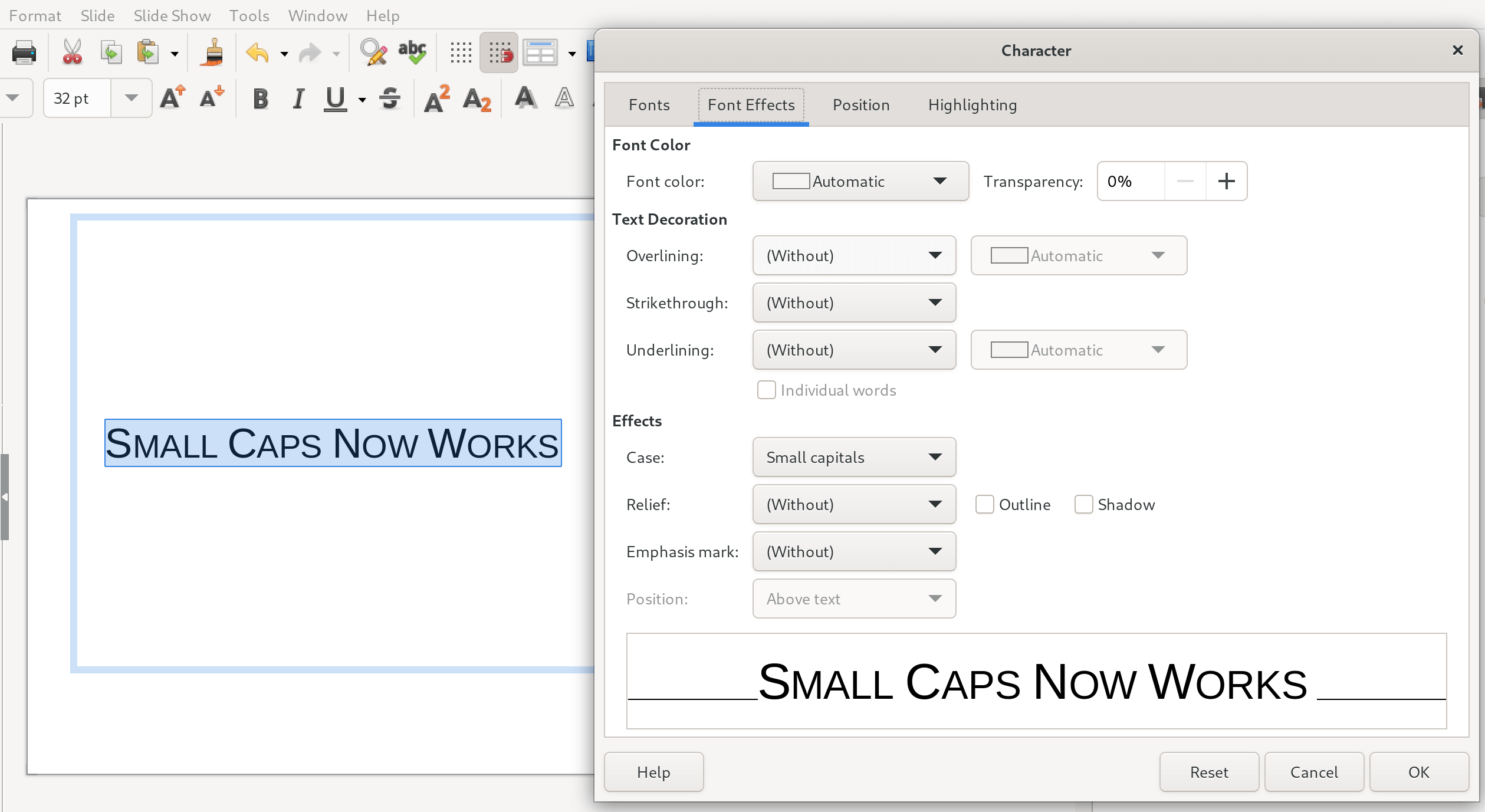Enable the Shadow effect
Screen dimensions: 1485x812
[1083, 504]
